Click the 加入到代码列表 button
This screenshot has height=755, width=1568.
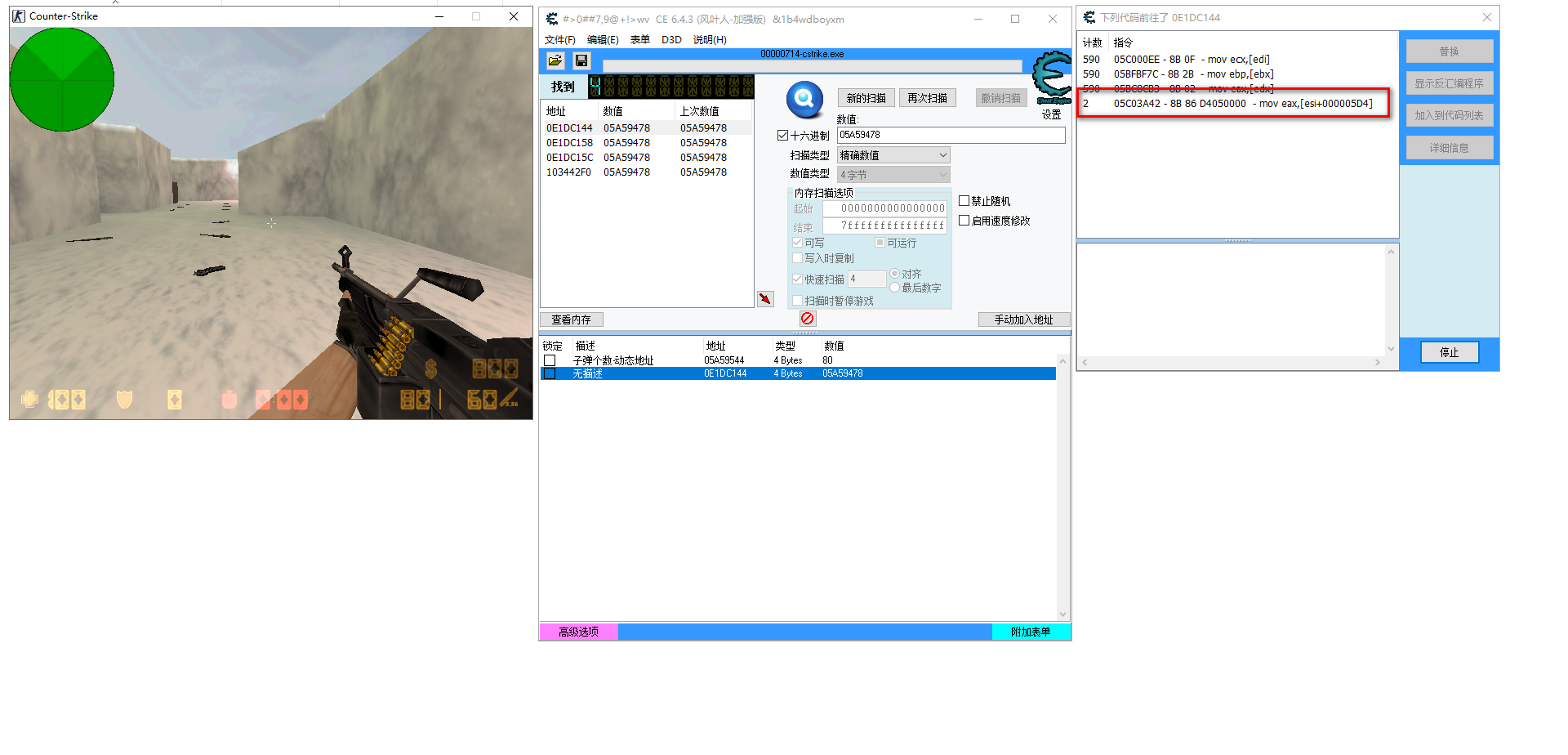tap(1450, 115)
